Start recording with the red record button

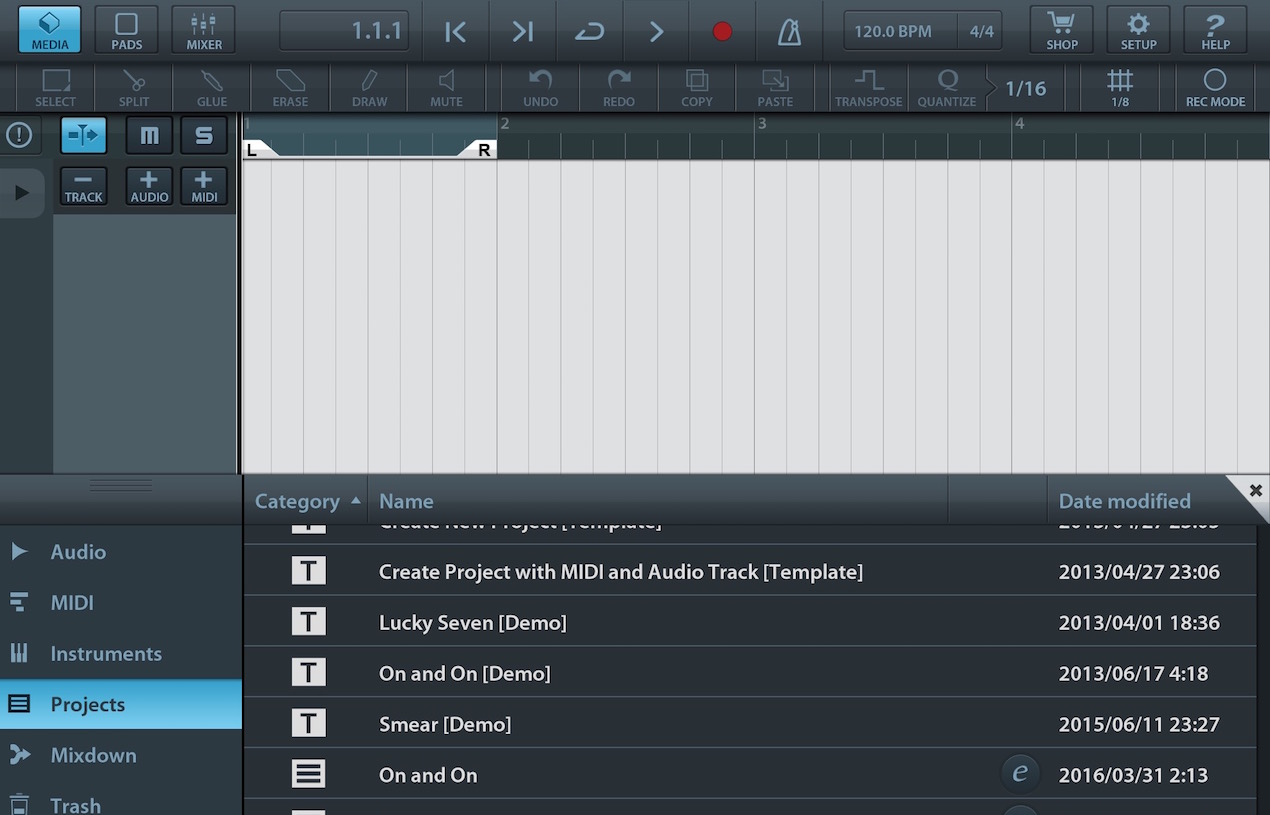[722, 32]
